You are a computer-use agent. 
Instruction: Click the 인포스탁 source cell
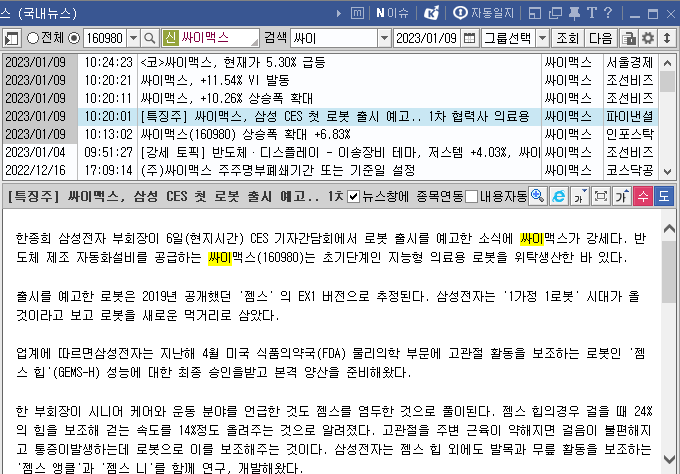pyautogui.click(x=630, y=134)
